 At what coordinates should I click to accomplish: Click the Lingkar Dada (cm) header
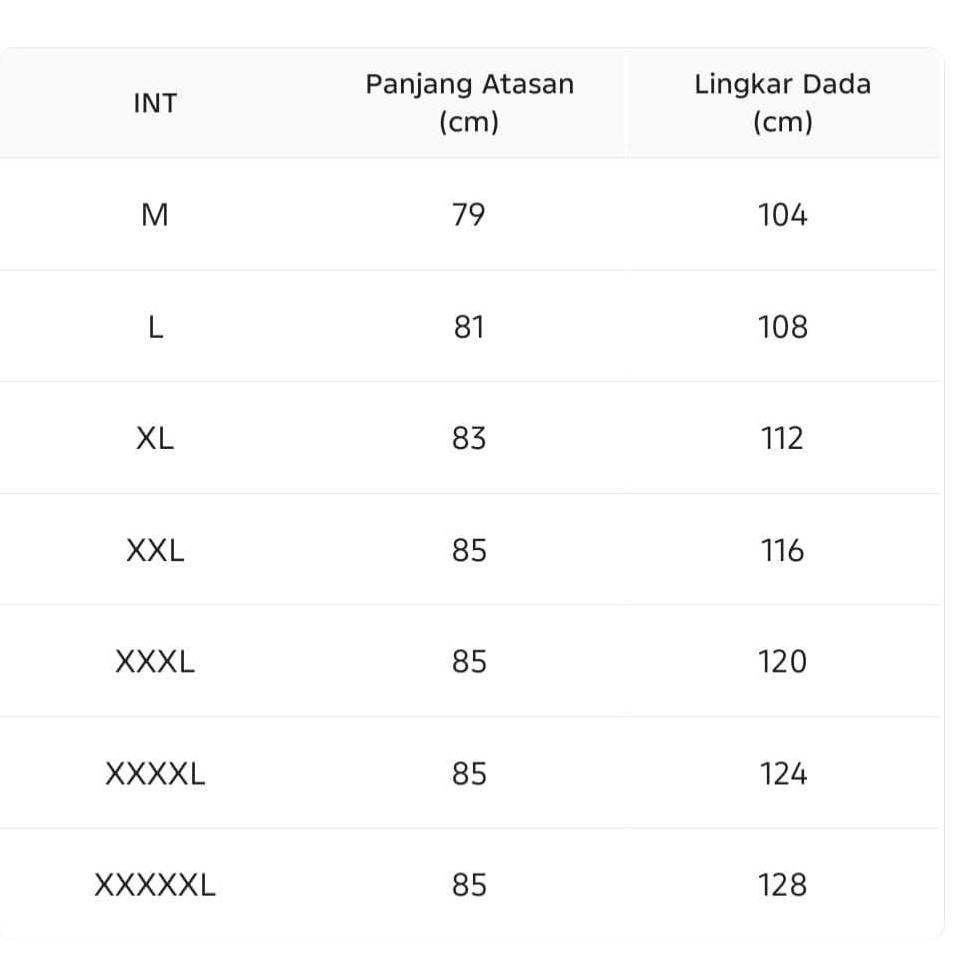(782, 103)
